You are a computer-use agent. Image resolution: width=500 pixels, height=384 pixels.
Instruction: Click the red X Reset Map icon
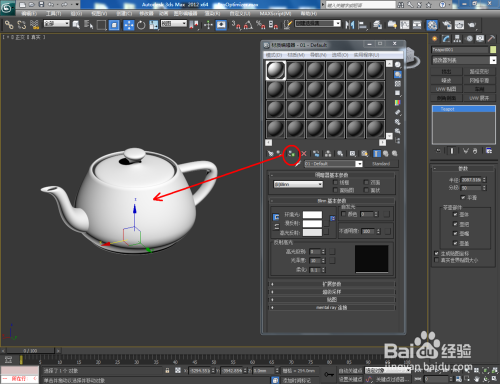(x=304, y=154)
